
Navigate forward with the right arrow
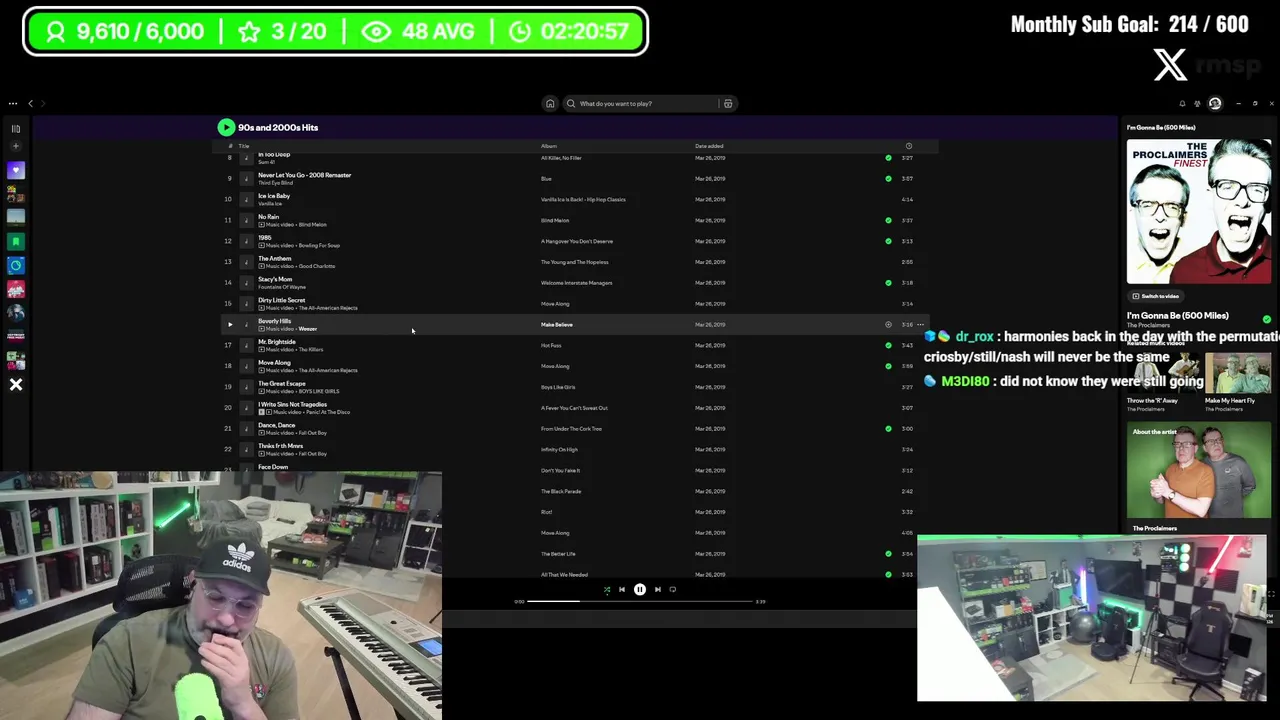[x=43, y=103]
